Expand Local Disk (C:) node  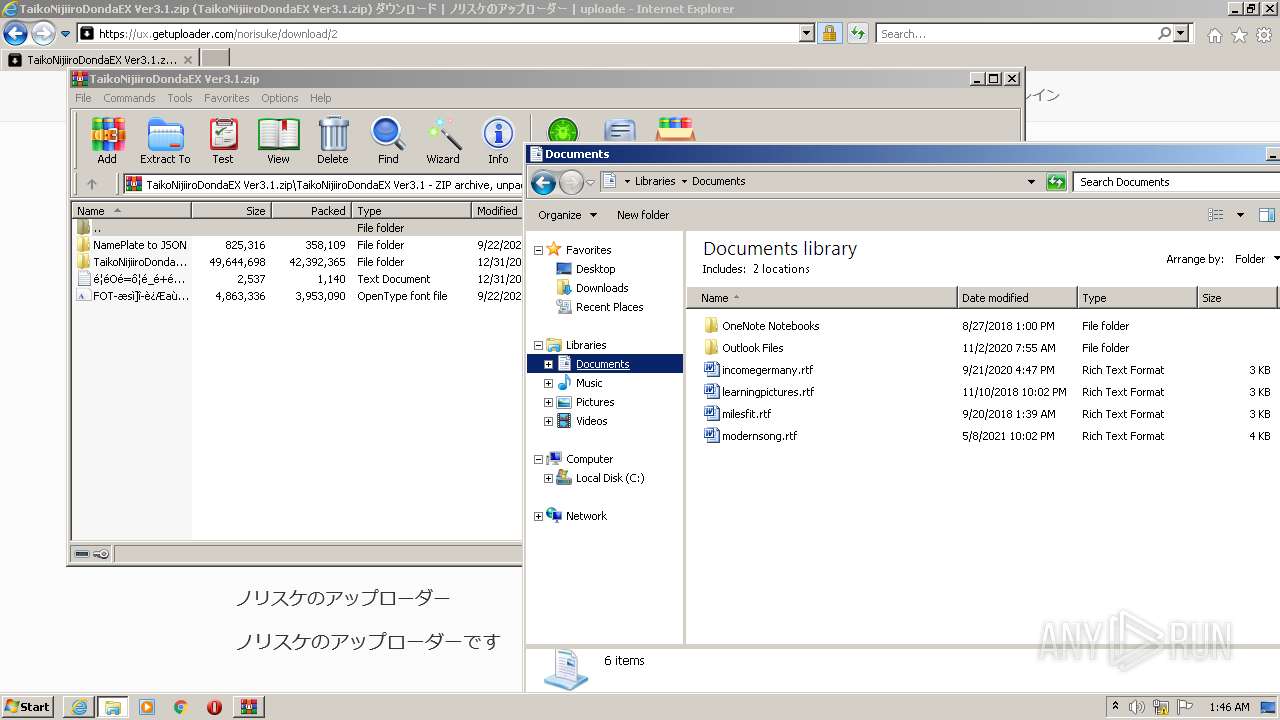[548, 478]
